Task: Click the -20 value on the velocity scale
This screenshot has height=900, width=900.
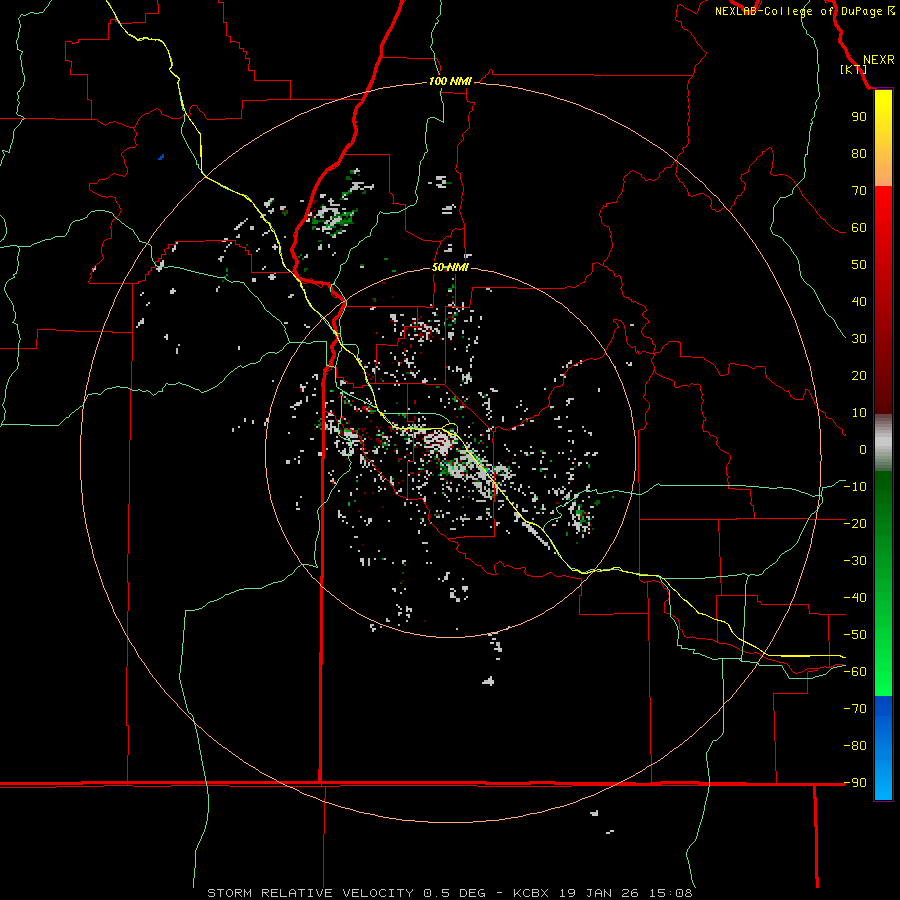Action: click(855, 523)
